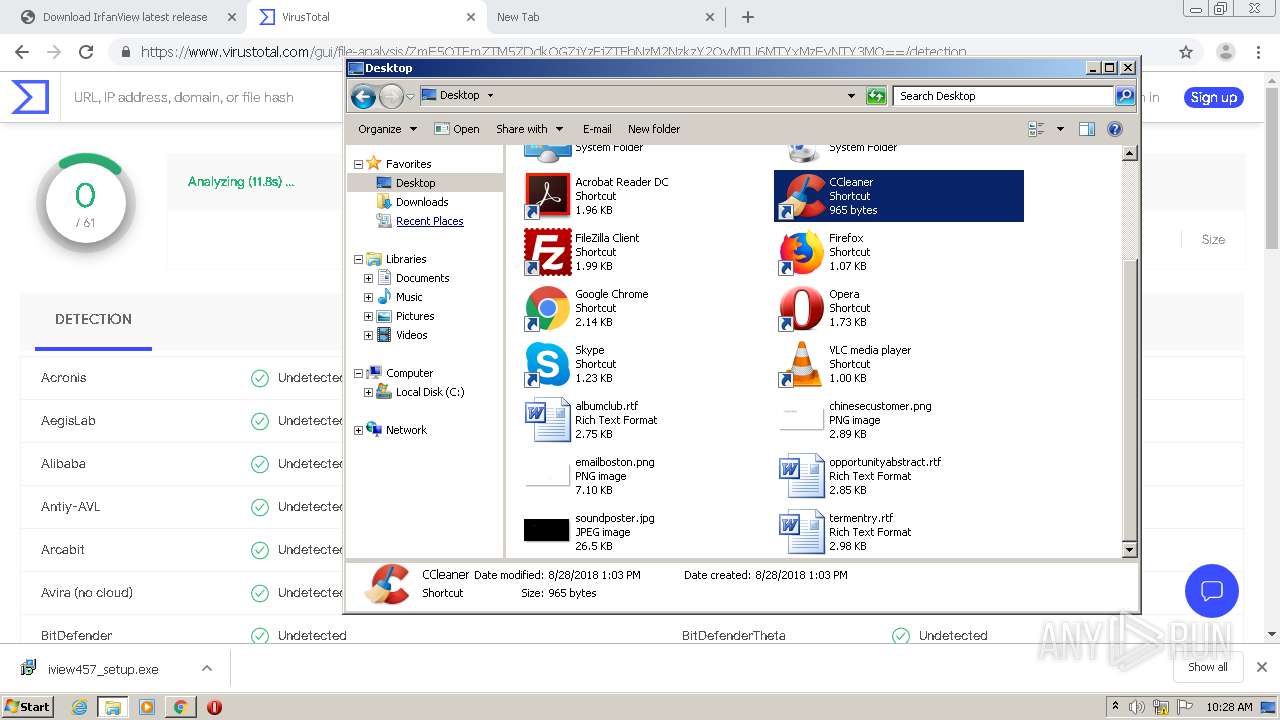The height and width of the screenshot is (720, 1280).
Task: Expand the Local Disk (C:) node
Action: 368,392
